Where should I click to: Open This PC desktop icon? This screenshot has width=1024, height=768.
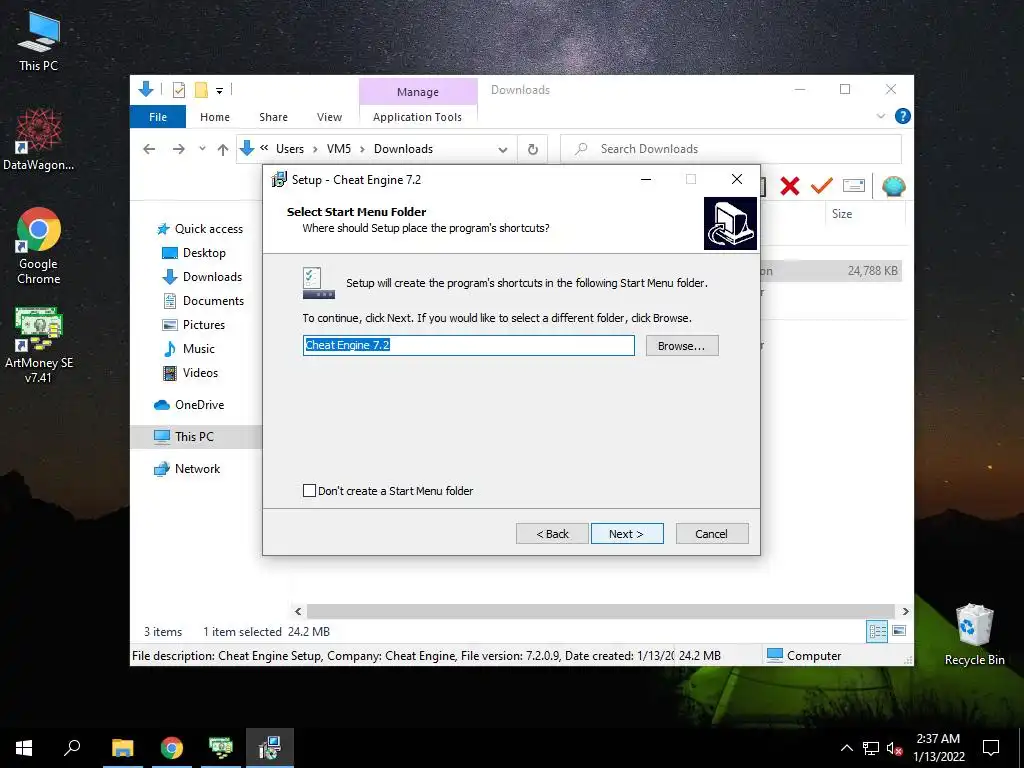[x=39, y=42]
